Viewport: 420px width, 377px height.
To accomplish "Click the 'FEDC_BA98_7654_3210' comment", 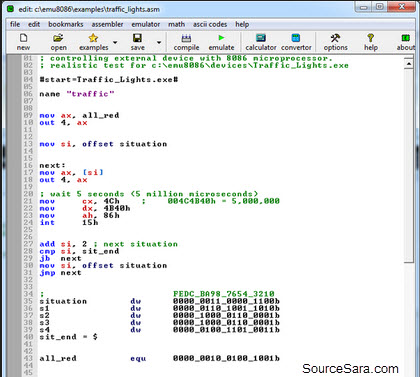I will point(224,294).
